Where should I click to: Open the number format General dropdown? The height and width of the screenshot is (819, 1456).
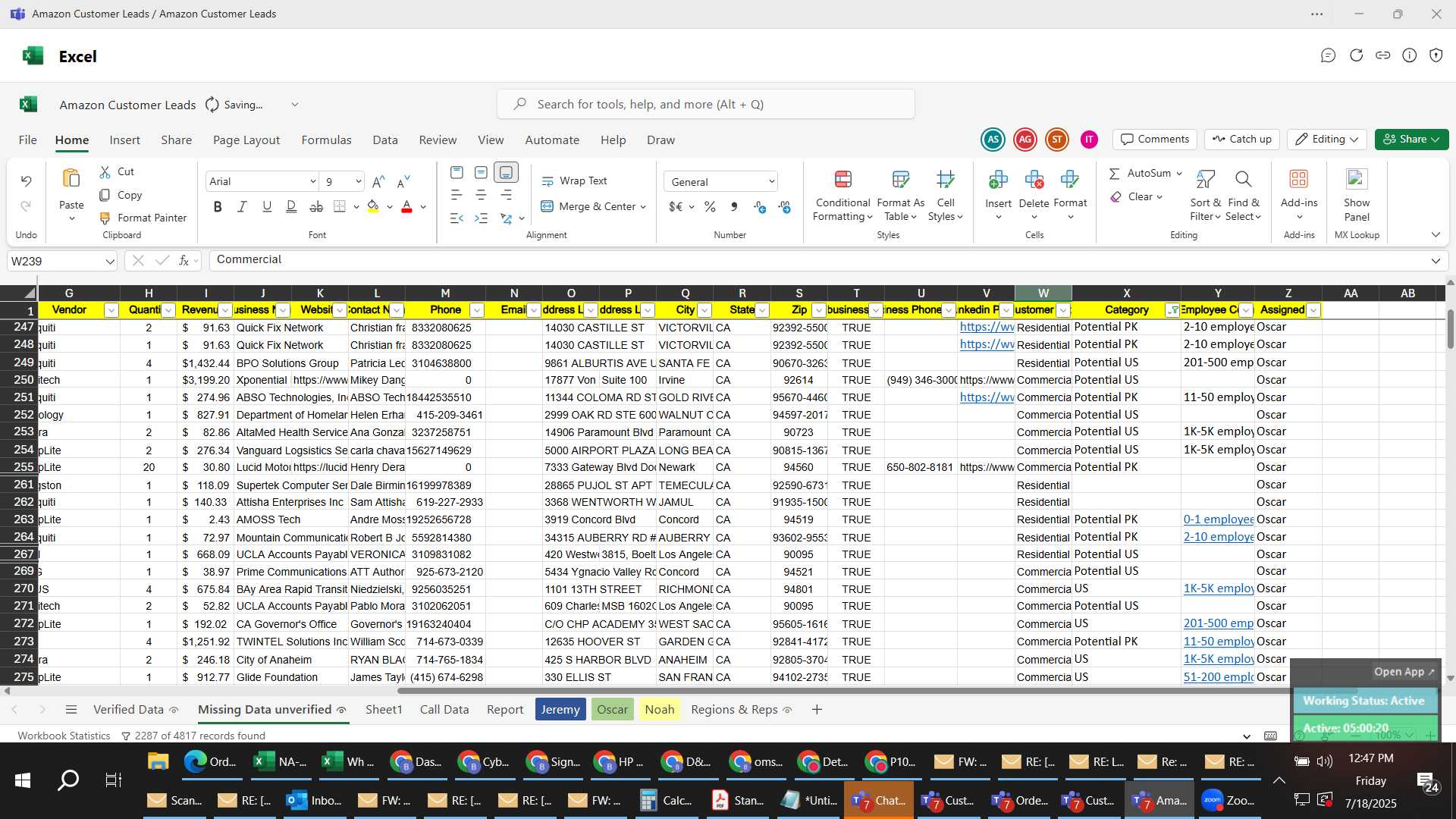[771, 182]
